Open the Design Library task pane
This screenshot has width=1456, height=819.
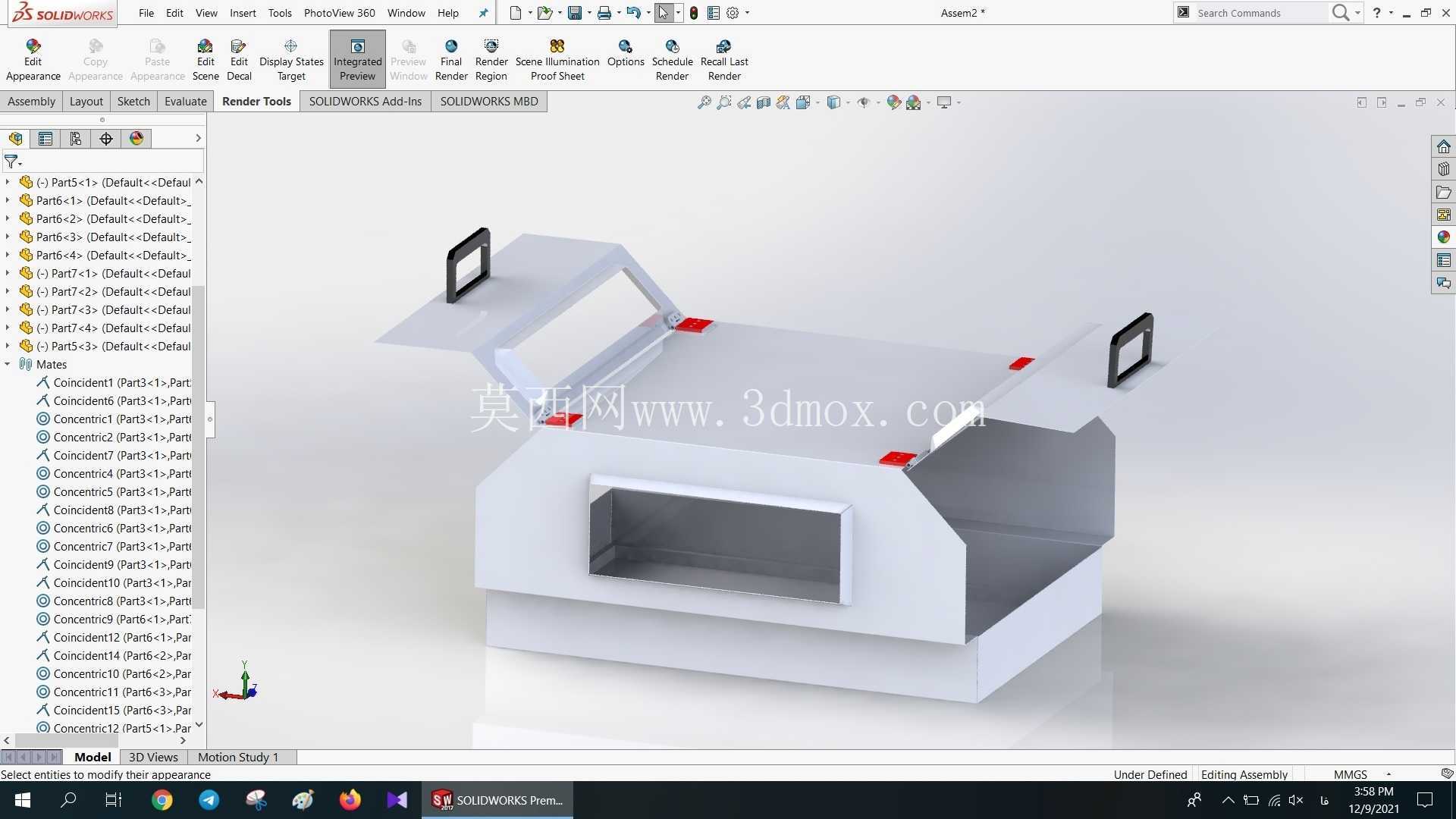pos(1443,169)
